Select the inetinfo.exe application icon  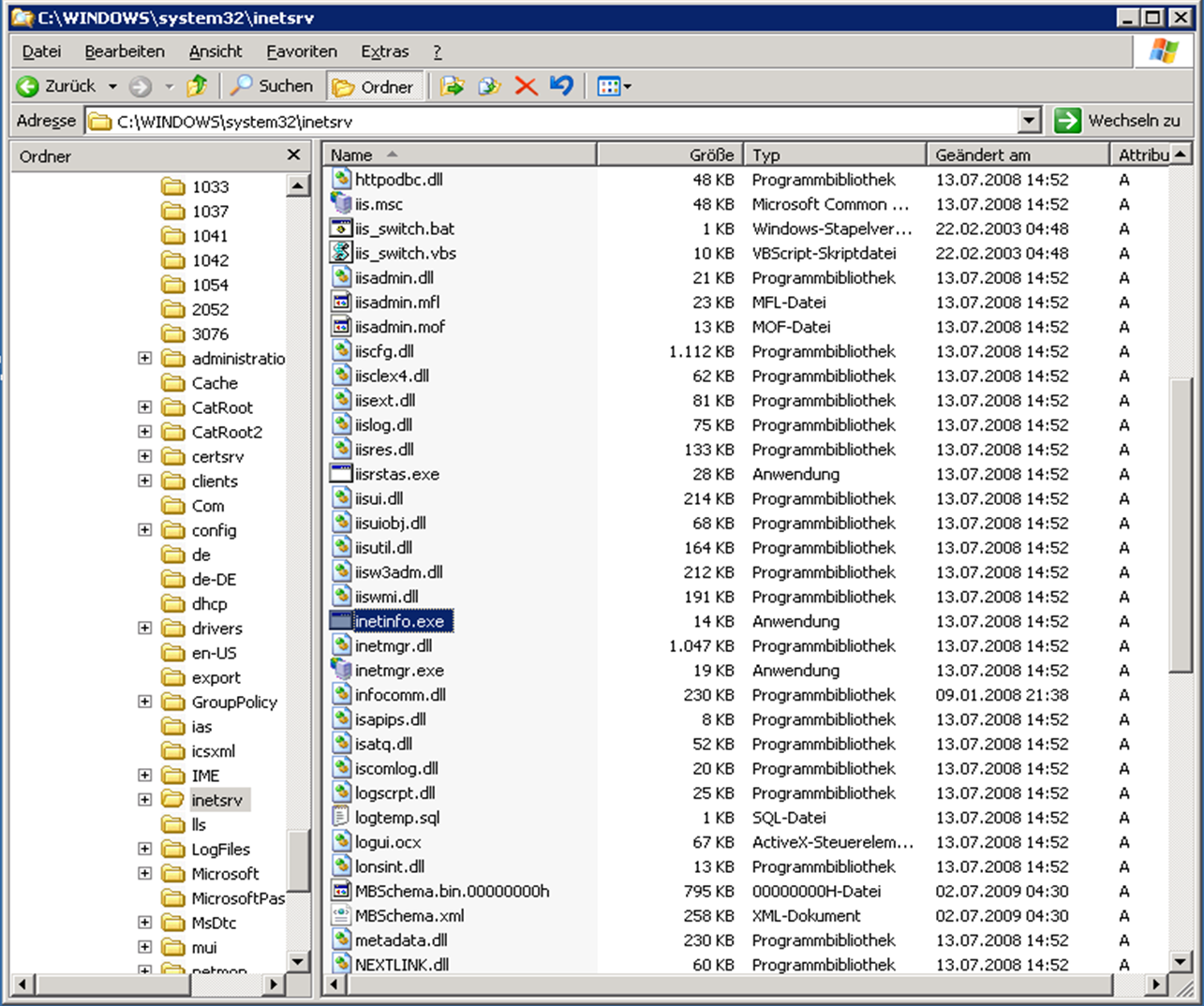tap(341, 620)
